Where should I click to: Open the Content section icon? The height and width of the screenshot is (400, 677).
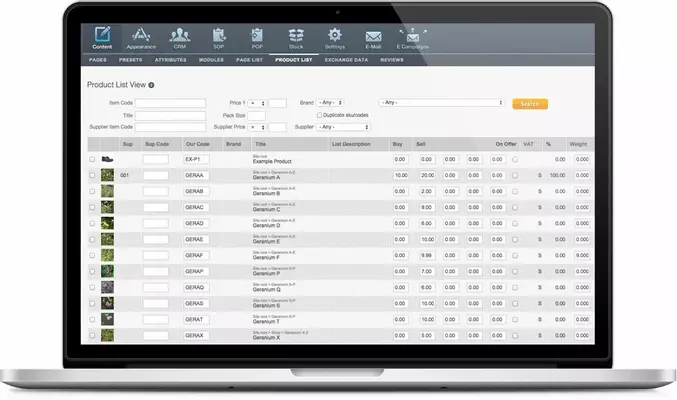102,38
